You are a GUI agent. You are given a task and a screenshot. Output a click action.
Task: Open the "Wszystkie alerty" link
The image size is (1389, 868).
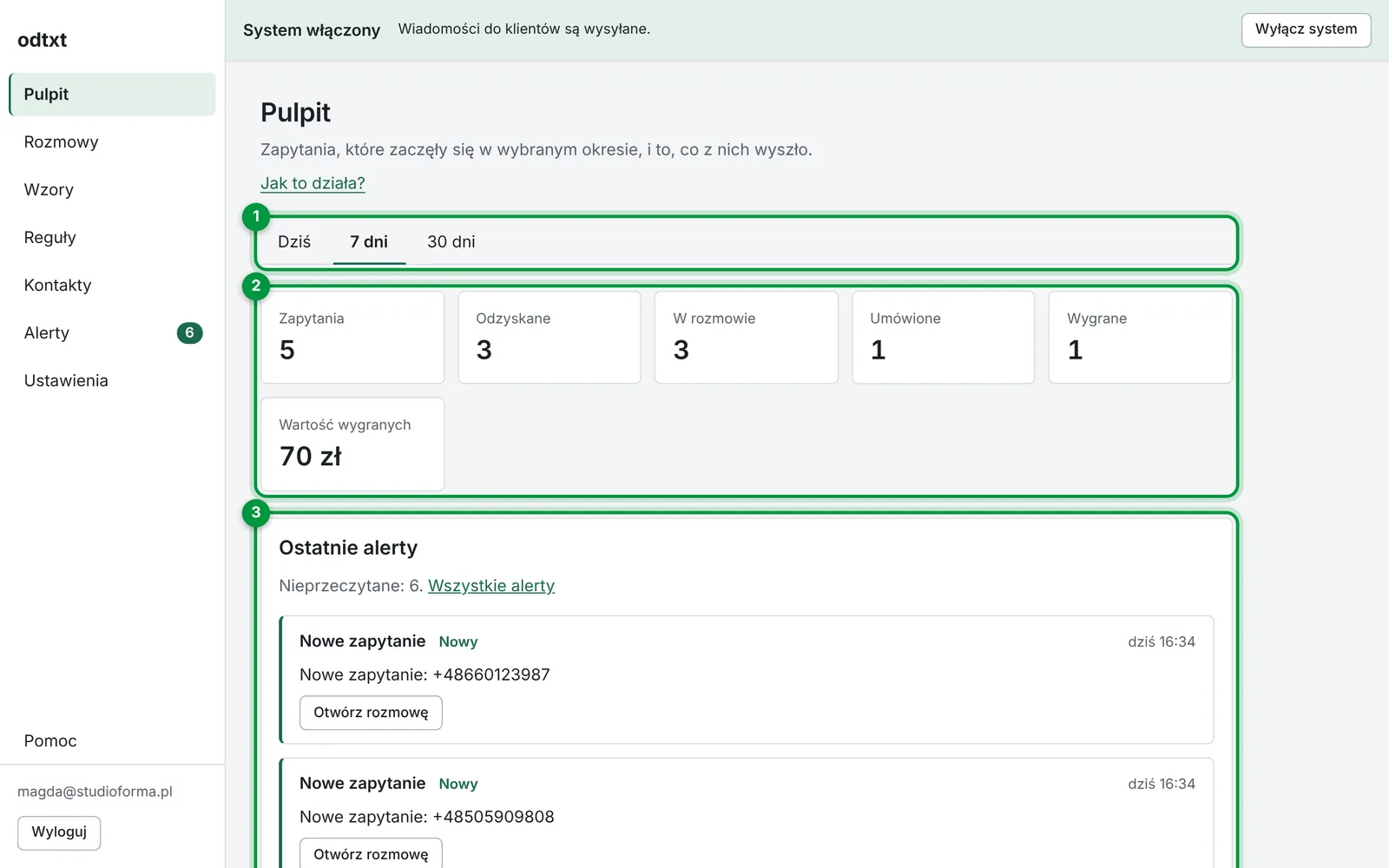coord(491,586)
